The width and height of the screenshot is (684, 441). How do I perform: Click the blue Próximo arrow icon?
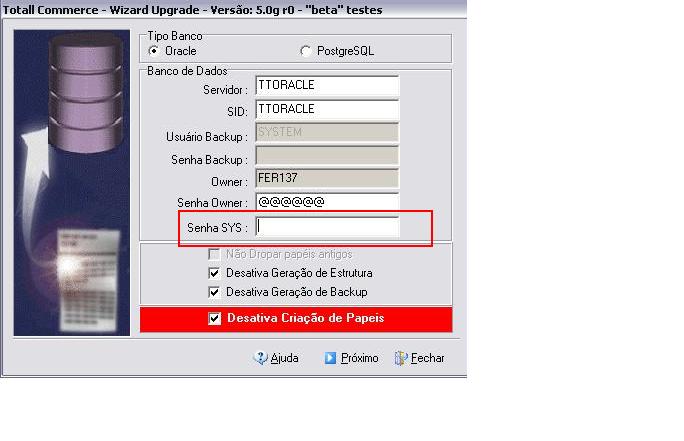pos(330,358)
